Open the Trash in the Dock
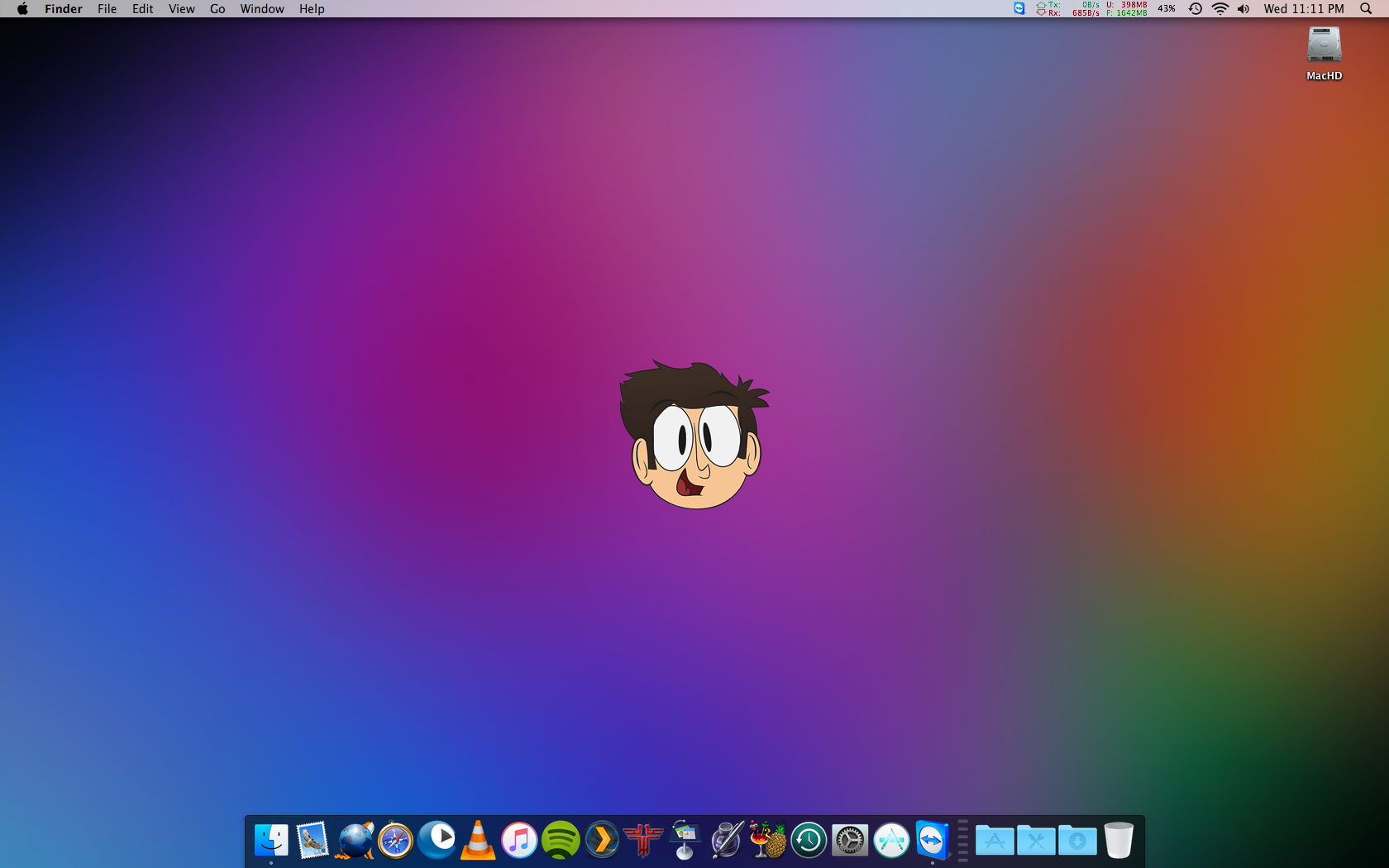The height and width of the screenshot is (868, 1389). 1118,841
